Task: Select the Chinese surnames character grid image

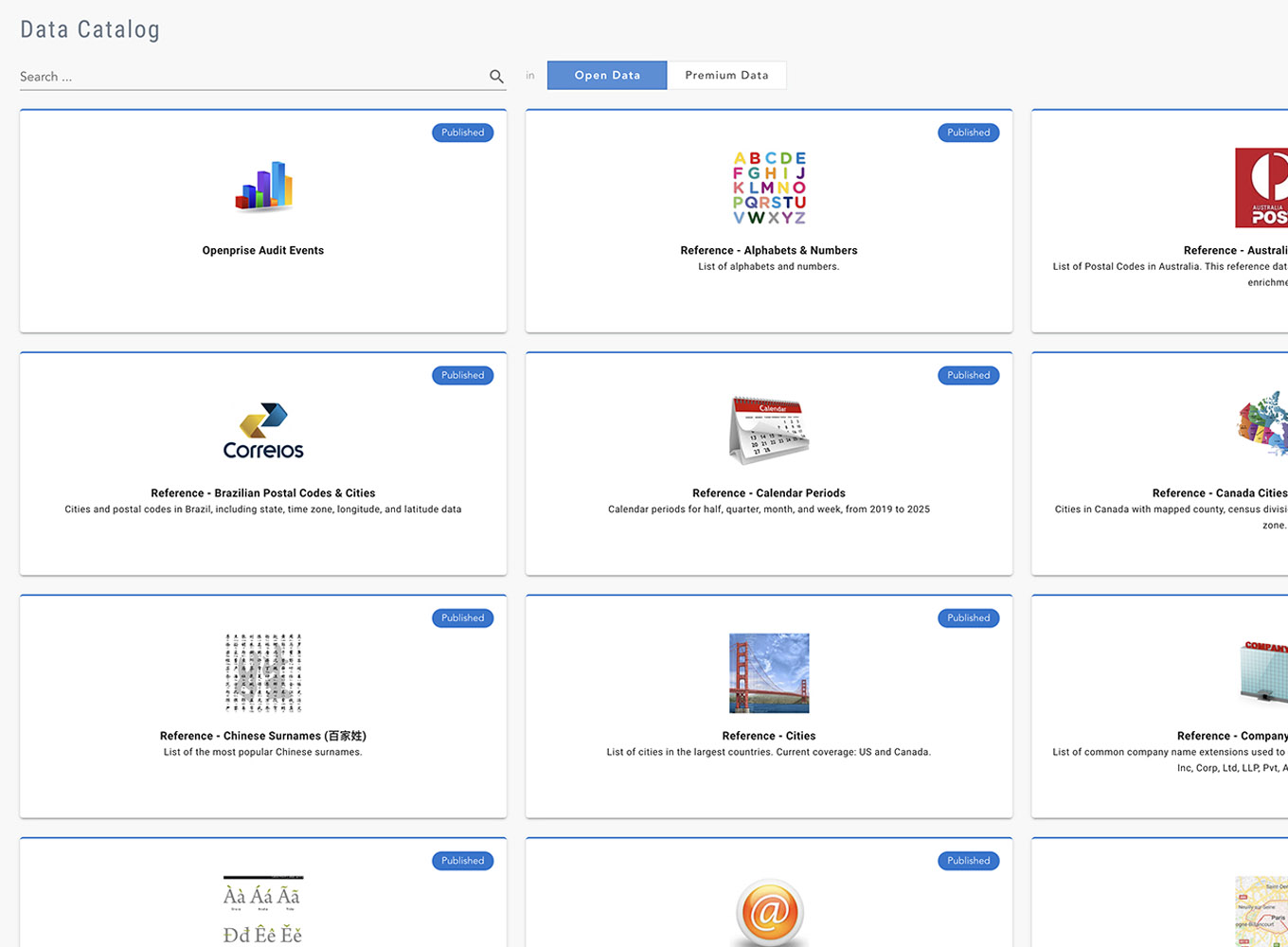Action: click(263, 673)
